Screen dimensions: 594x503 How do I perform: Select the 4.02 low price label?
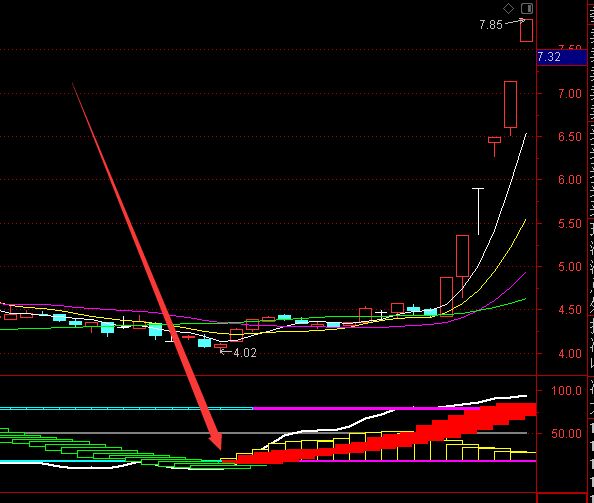[x=245, y=353]
